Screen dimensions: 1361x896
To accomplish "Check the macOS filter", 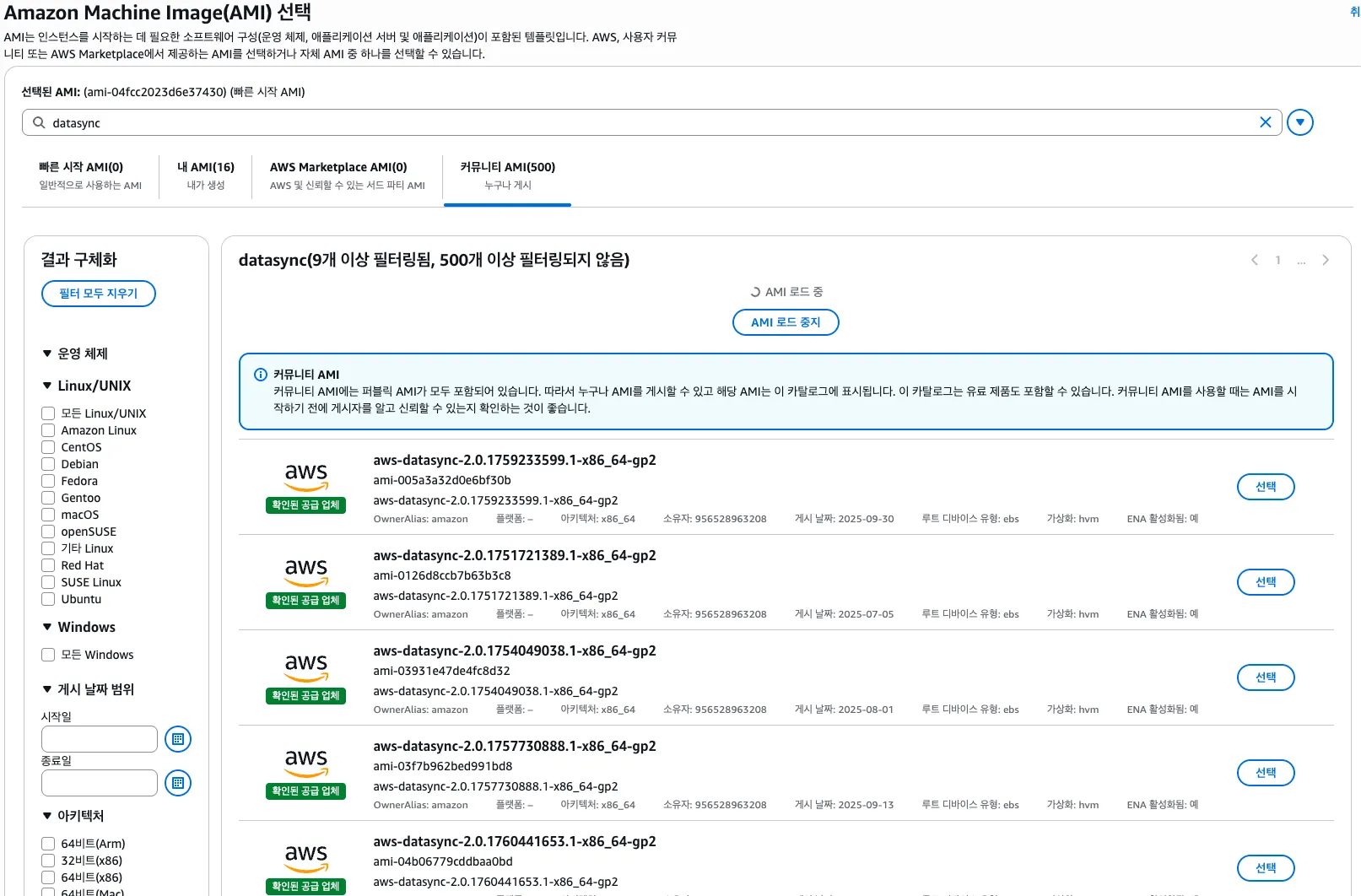I will click(48, 515).
